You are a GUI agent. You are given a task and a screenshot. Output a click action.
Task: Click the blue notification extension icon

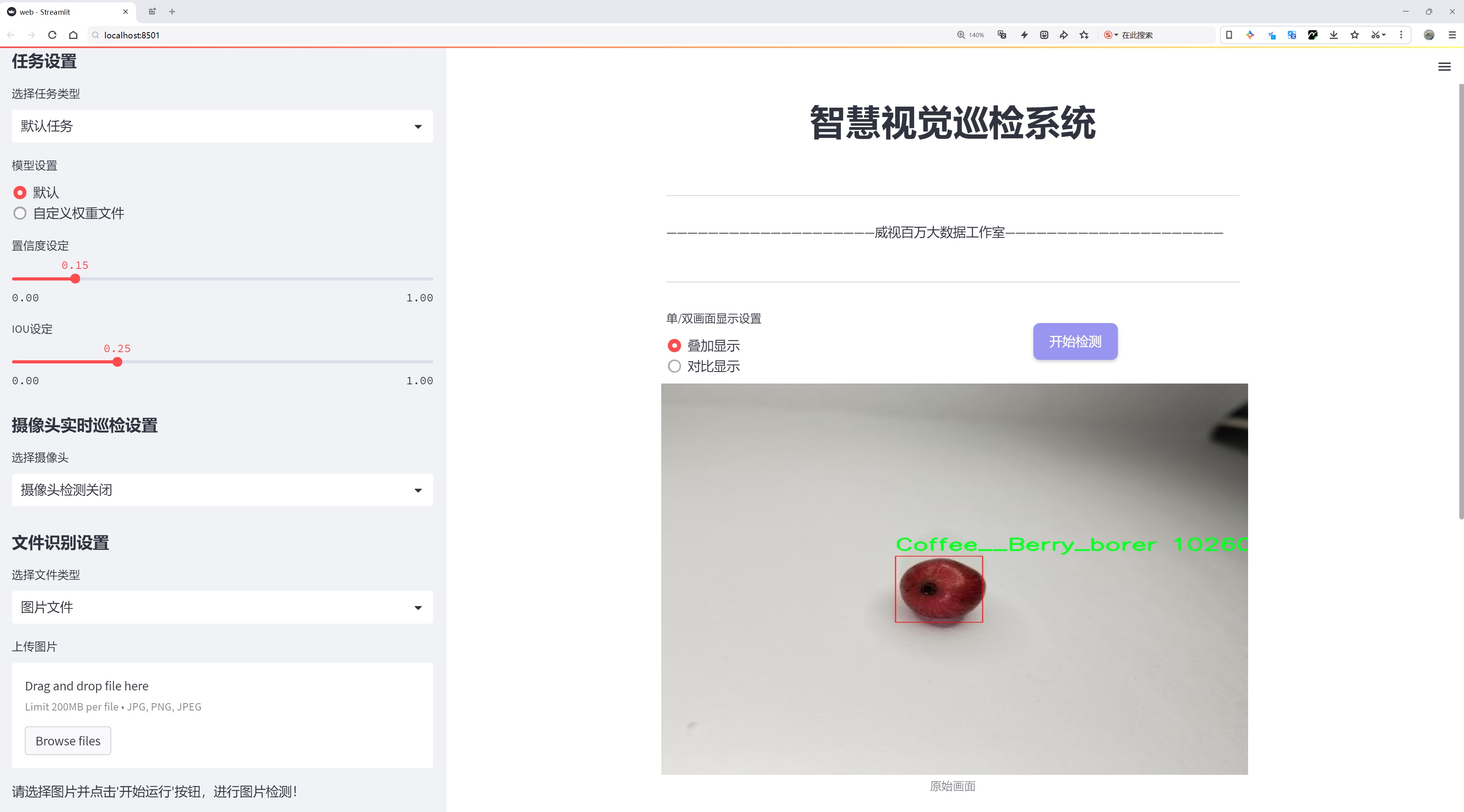pyautogui.click(x=1271, y=34)
